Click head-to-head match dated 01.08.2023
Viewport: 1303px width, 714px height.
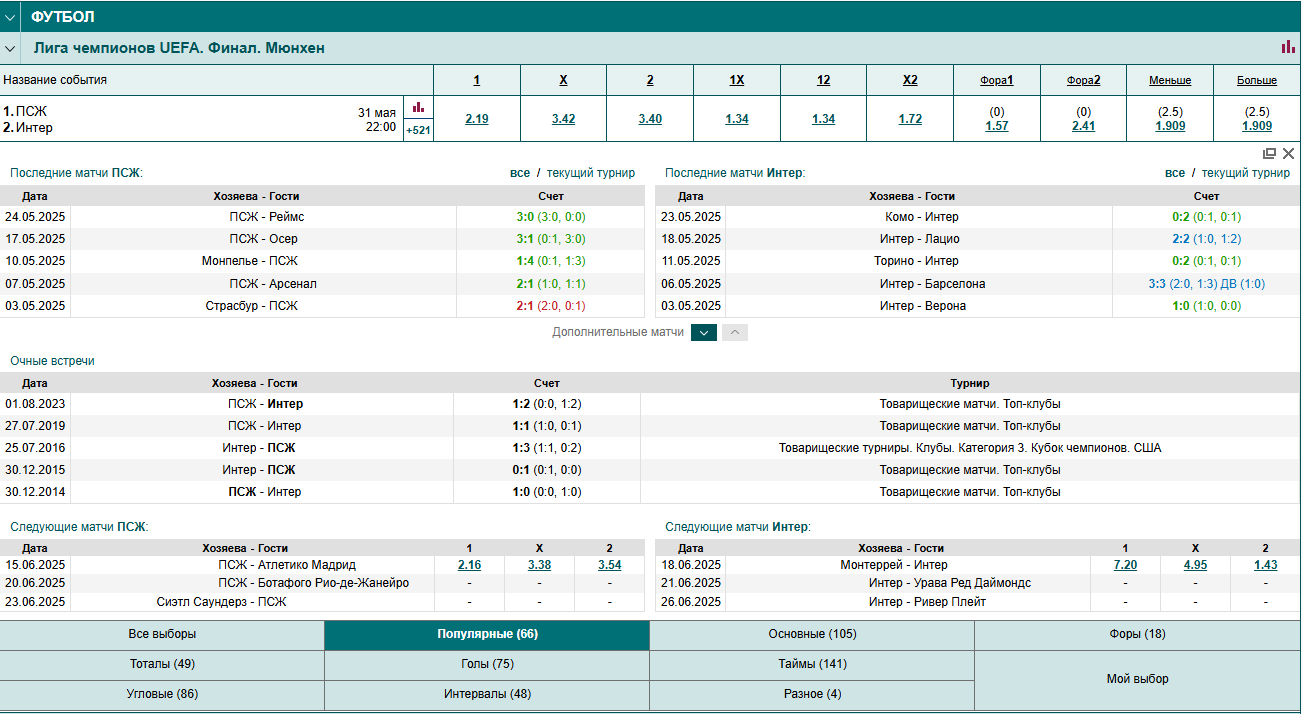pyautogui.click(x=650, y=404)
